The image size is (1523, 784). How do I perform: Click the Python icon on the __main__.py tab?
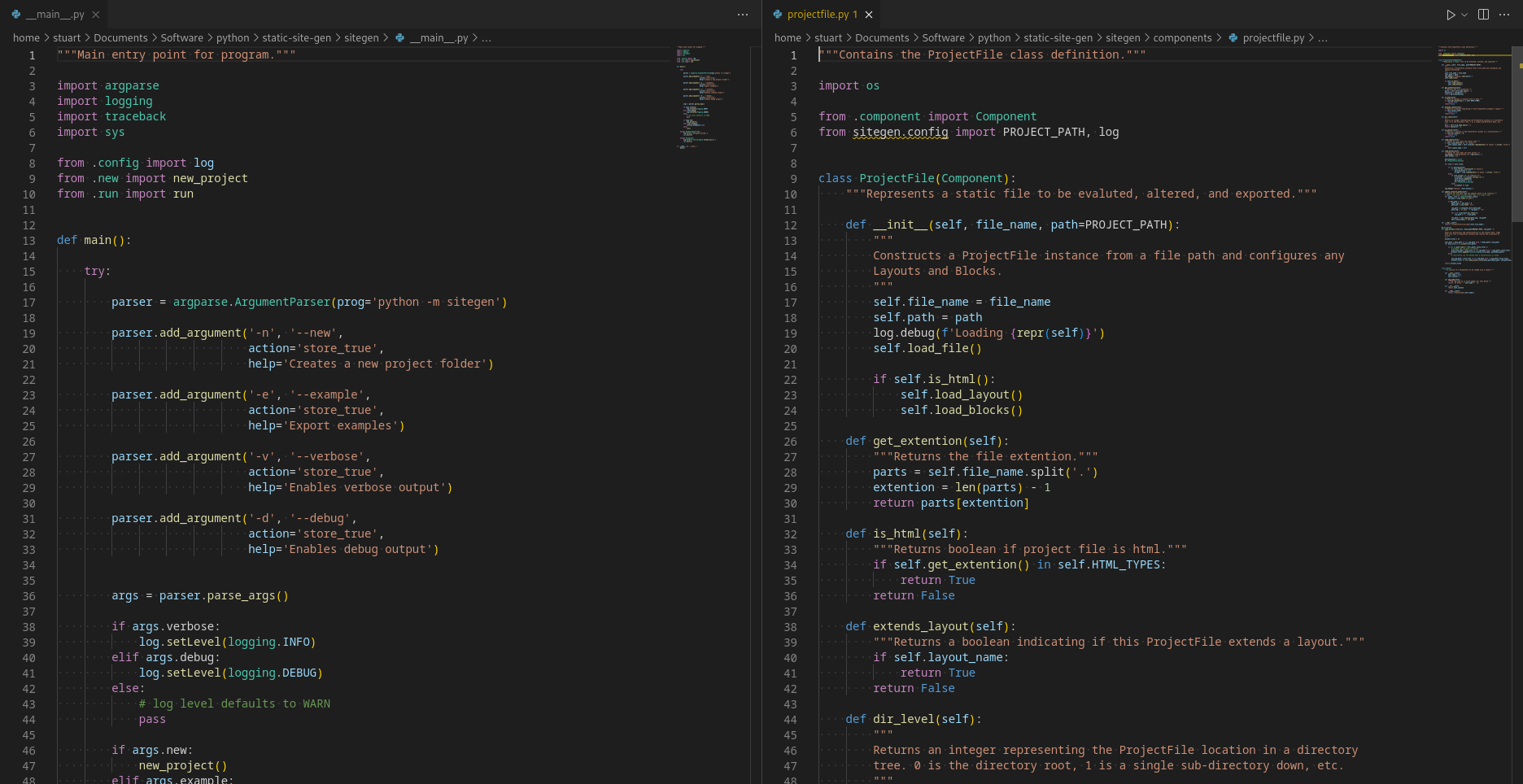click(x=16, y=15)
